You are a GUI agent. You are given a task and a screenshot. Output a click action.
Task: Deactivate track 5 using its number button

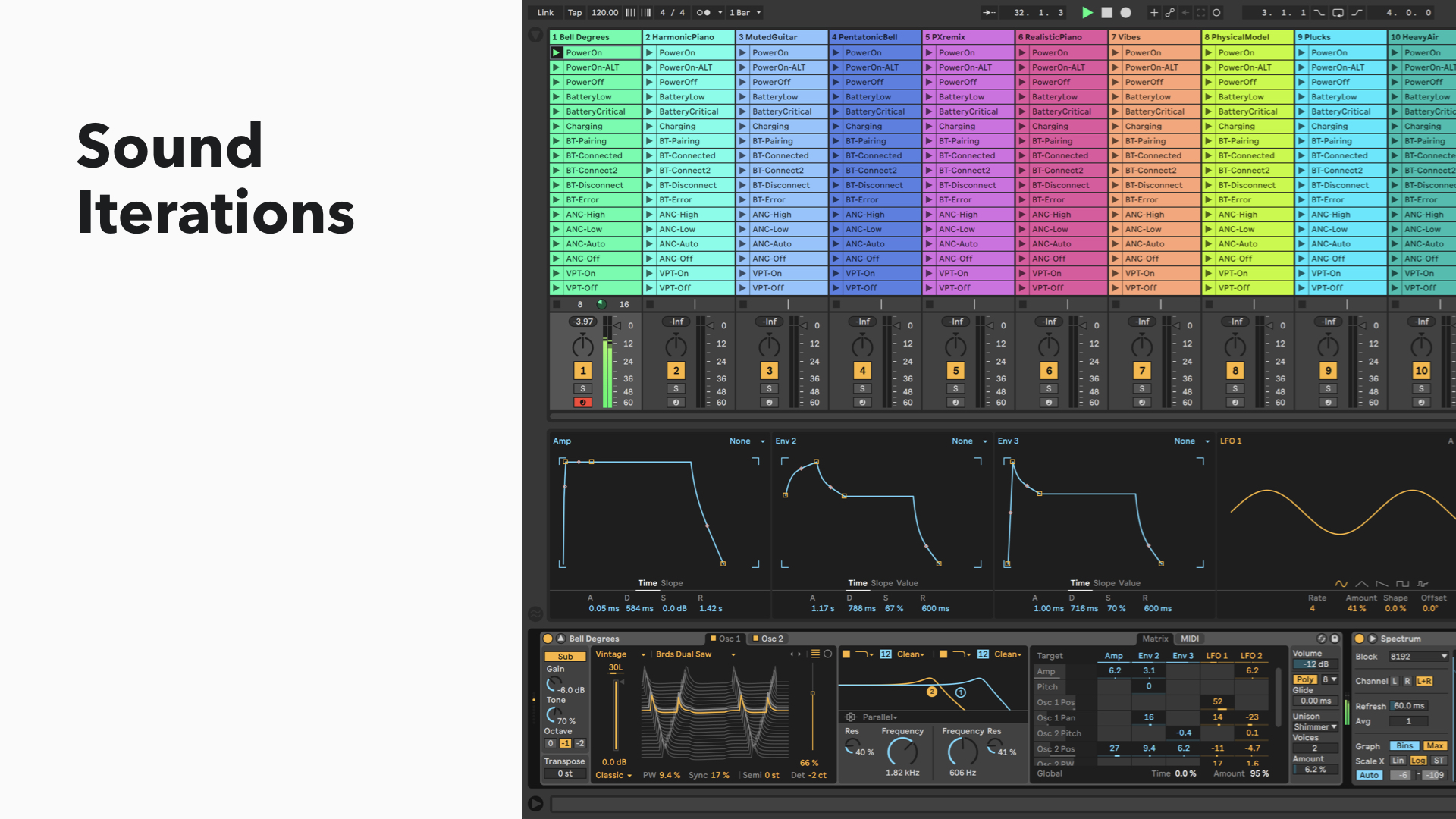(955, 371)
